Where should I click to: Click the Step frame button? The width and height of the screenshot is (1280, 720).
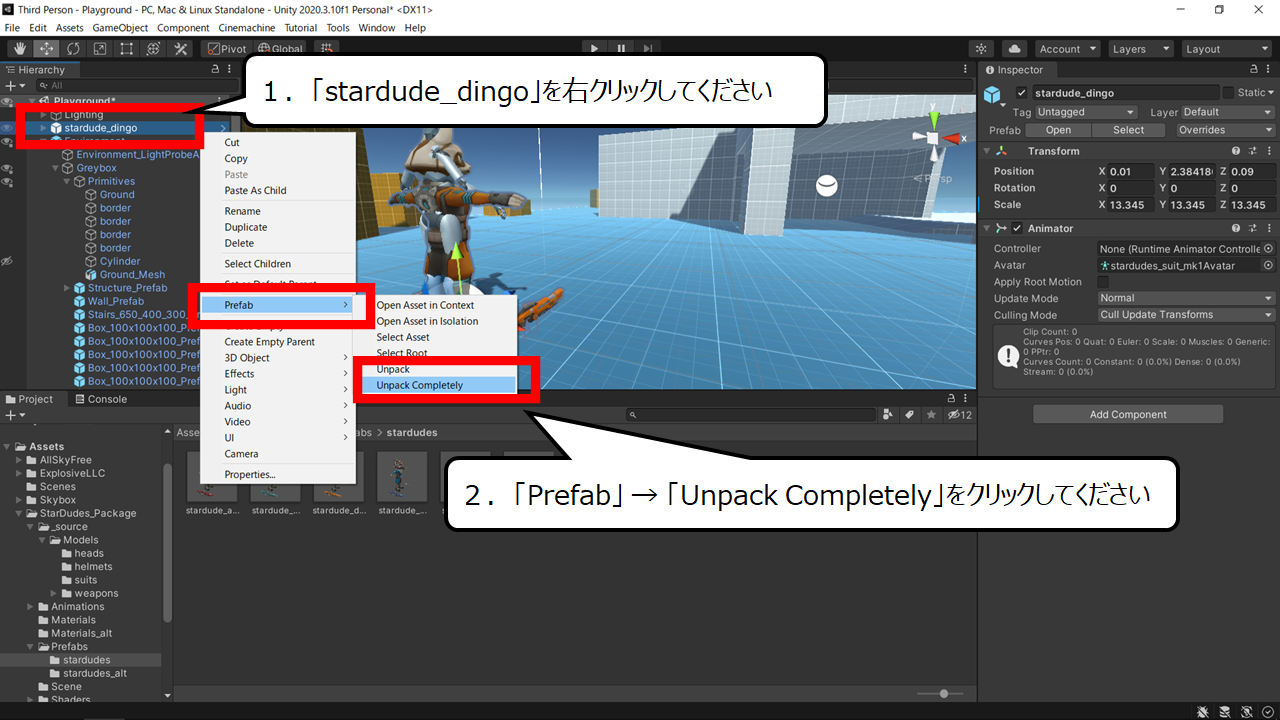point(648,48)
